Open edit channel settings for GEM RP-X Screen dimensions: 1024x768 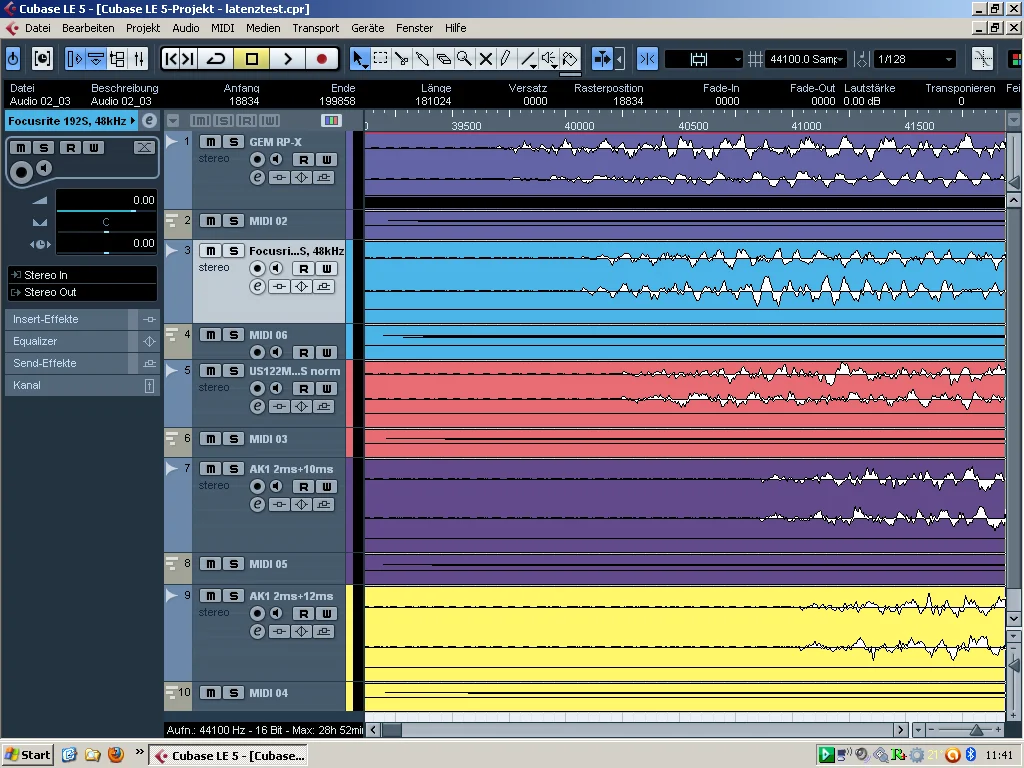[x=257, y=178]
